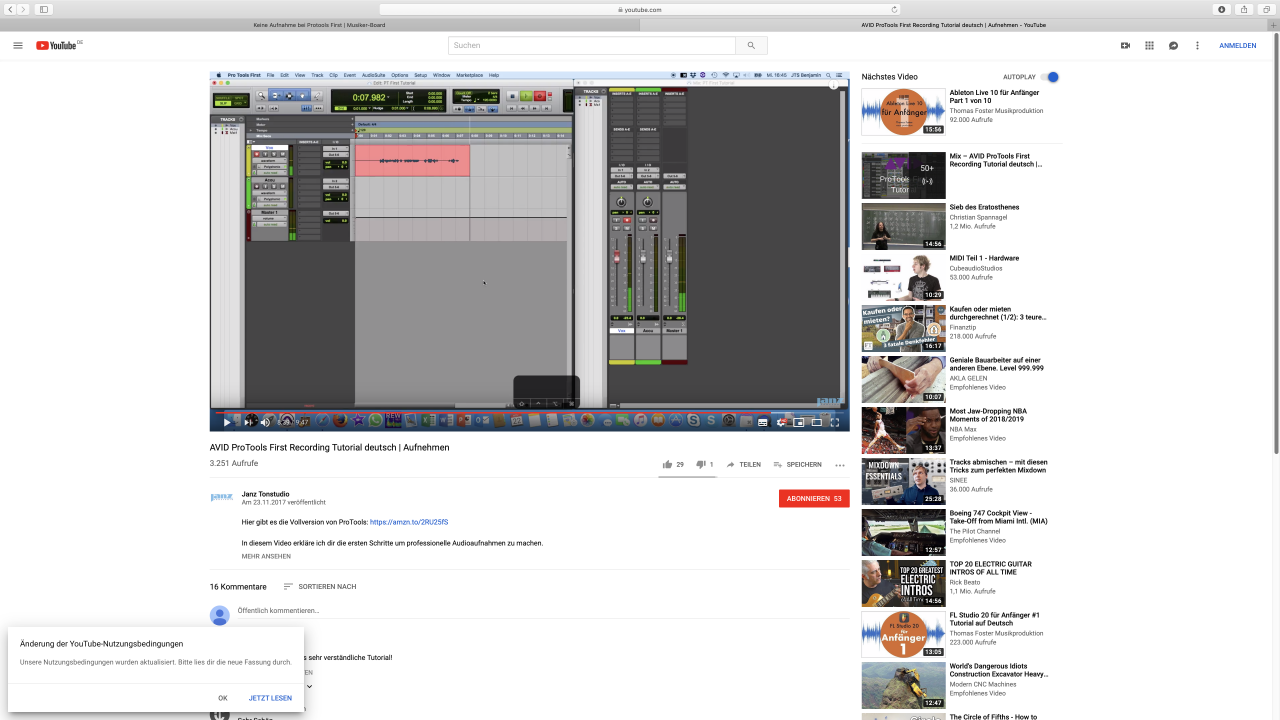Open Tracks abmischen Mixdown video title

[998, 466]
